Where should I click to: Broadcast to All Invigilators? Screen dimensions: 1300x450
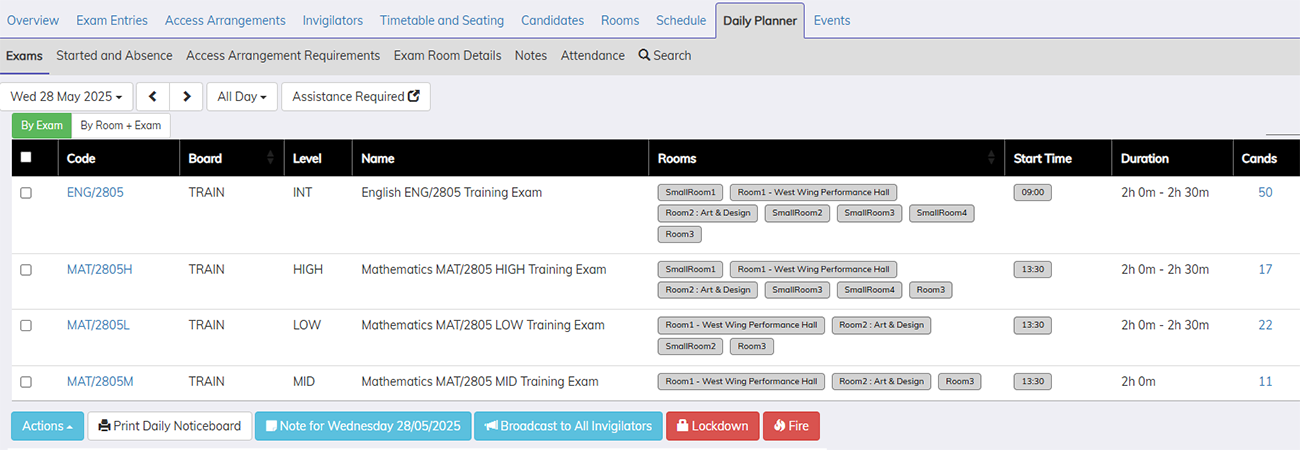click(x=568, y=426)
